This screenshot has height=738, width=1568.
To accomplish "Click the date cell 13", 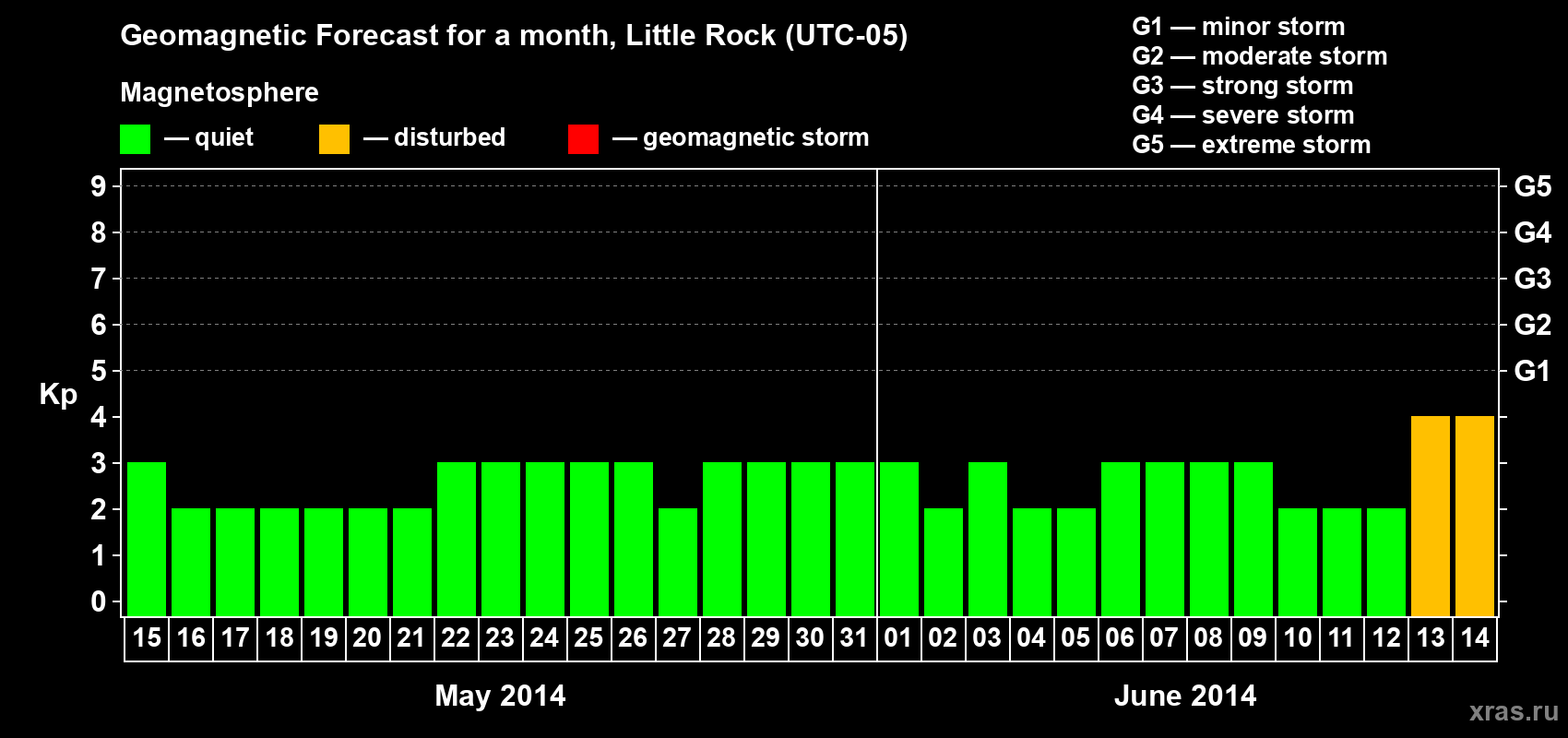I will tap(1431, 638).
